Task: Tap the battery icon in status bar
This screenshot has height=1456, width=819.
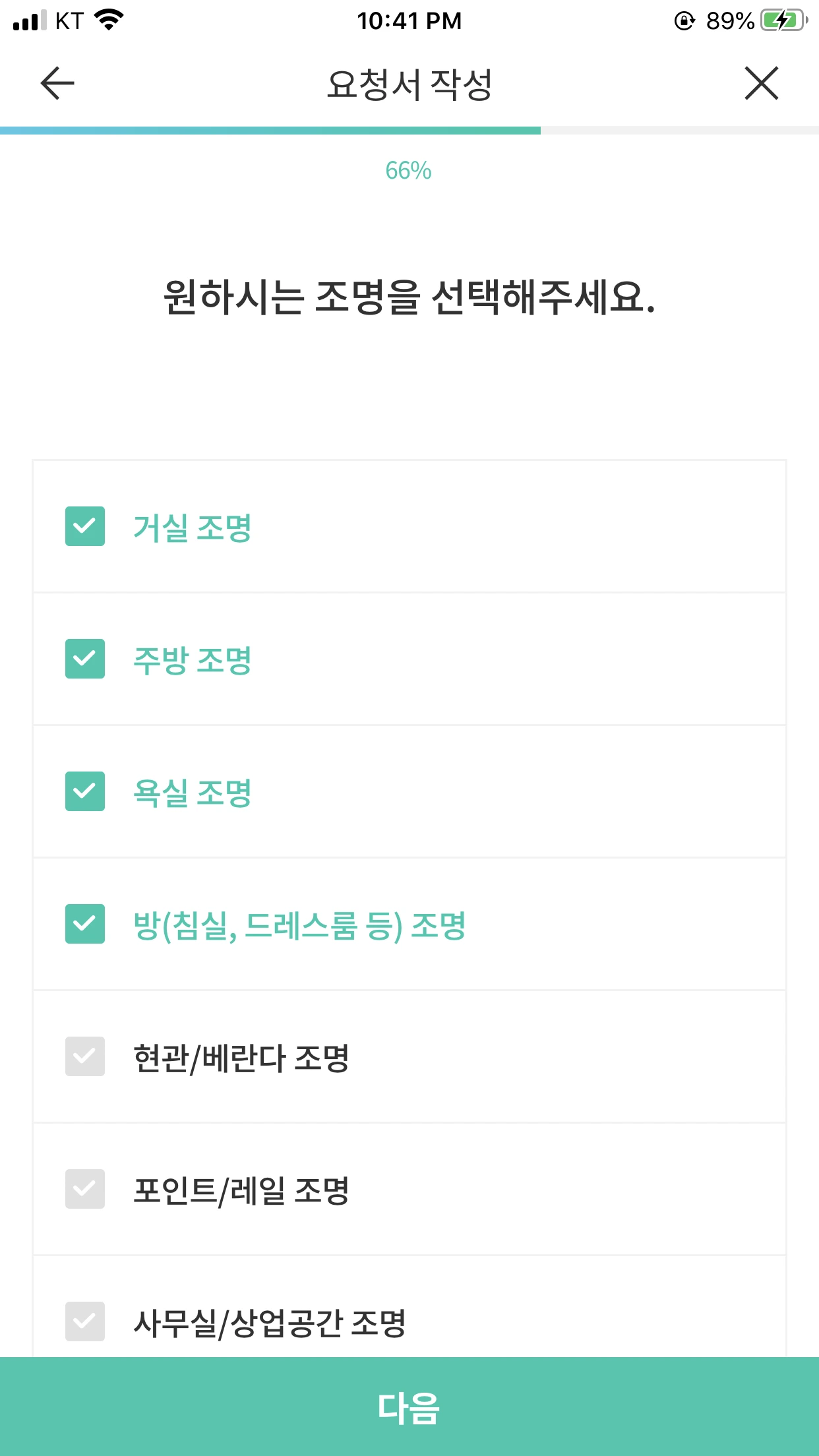Action: [783, 21]
